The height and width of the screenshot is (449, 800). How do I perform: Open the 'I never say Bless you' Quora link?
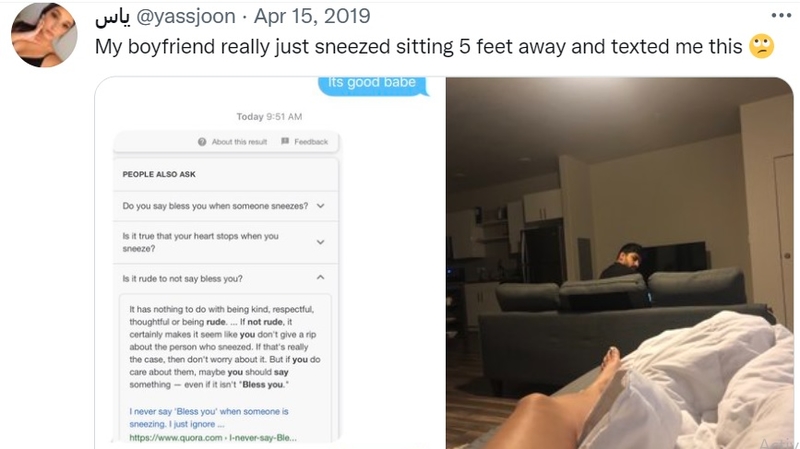tap(209, 417)
